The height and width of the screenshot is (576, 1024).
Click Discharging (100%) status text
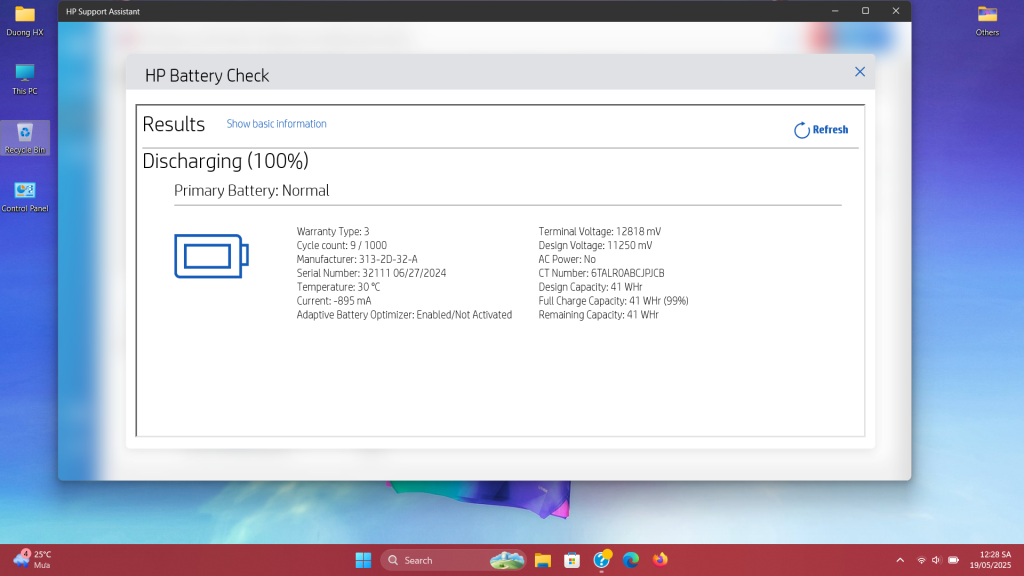[x=225, y=161]
